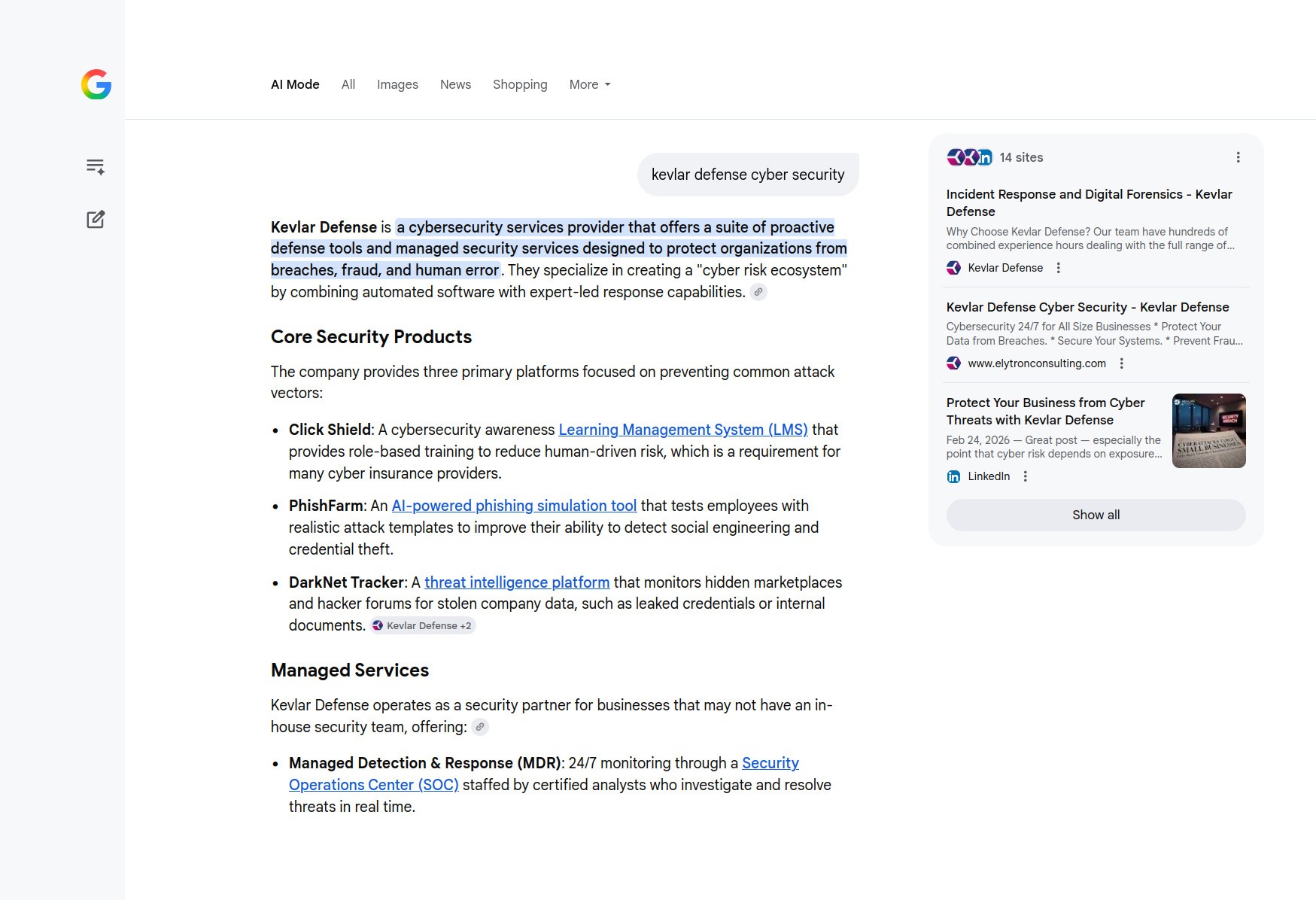Click the '14 sites' label
Viewport: 1316px width, 900px height.
(1021, 157)
